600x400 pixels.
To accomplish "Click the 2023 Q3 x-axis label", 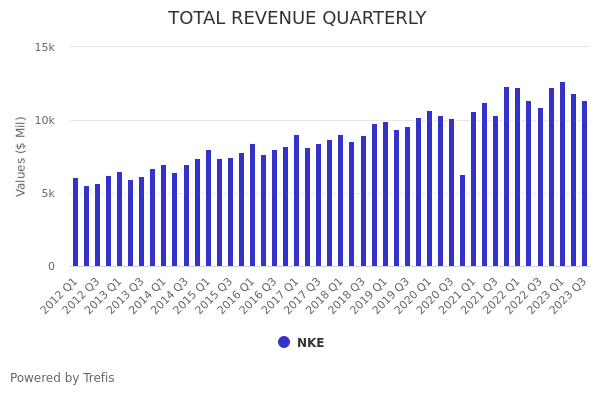I will click(569, 296).
